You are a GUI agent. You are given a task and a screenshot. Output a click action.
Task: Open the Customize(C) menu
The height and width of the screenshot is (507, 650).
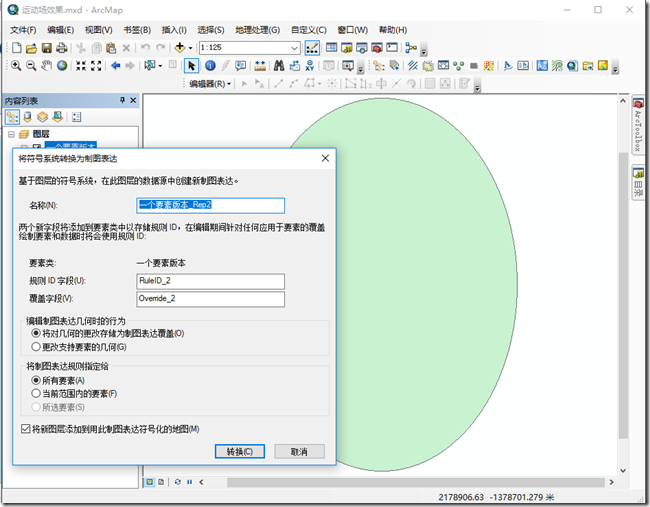308,30
